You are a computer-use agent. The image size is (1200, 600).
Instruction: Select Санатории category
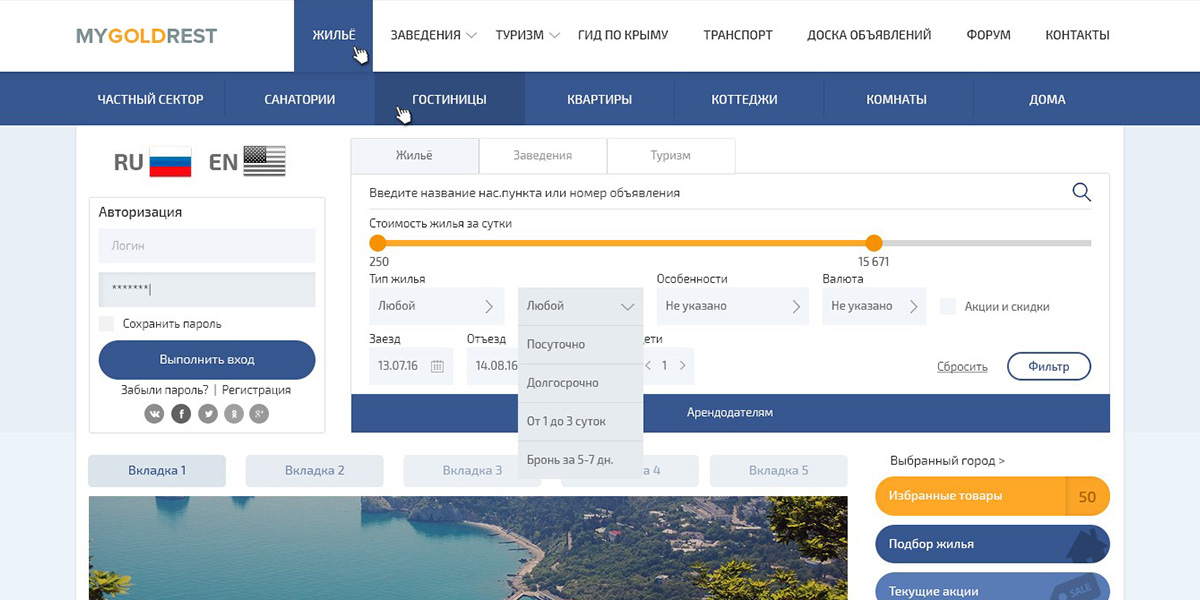click(300, 99)
